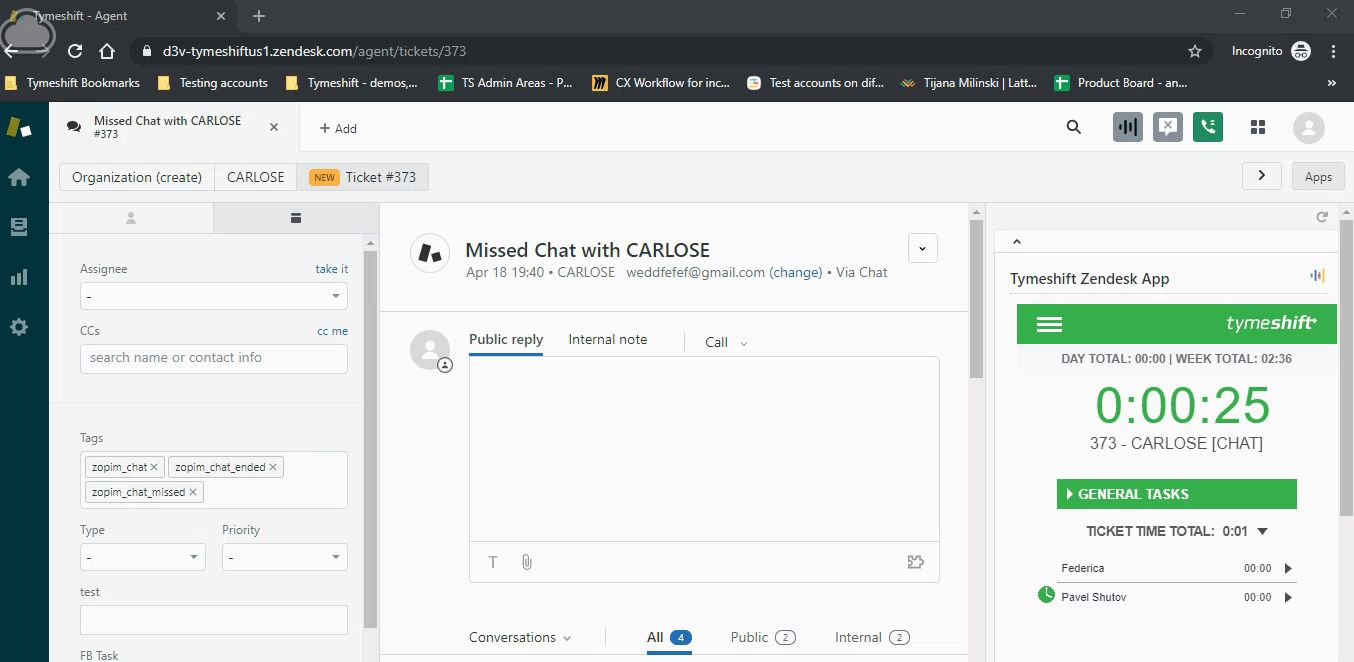The image size is (1354, 662).
Task: Click the test text field
Action: click(214, 620)
